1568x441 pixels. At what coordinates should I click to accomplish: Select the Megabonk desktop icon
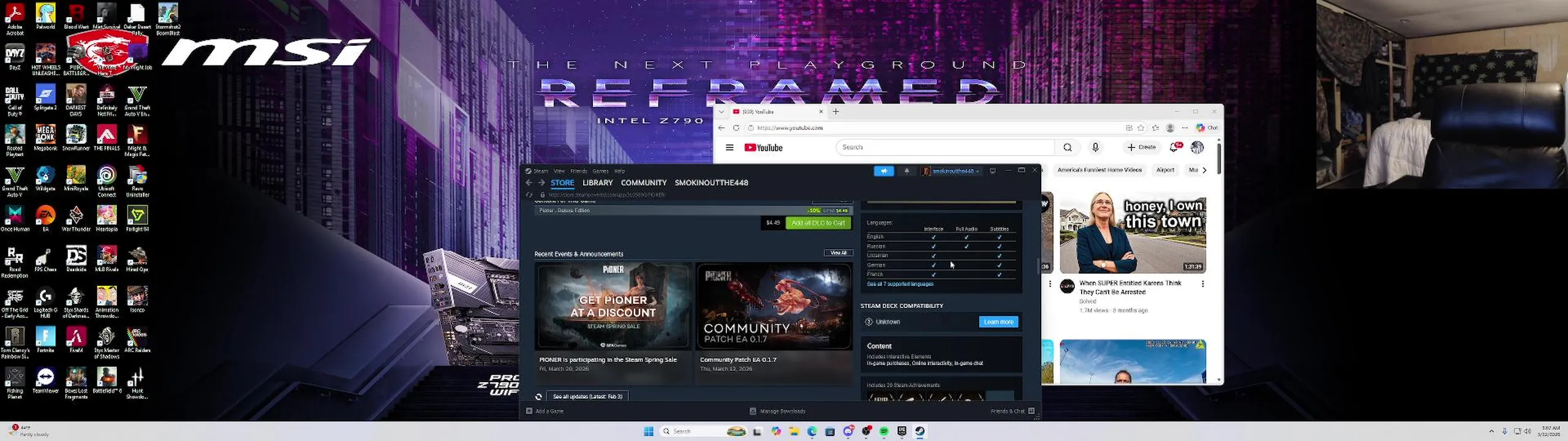point(45,138)
